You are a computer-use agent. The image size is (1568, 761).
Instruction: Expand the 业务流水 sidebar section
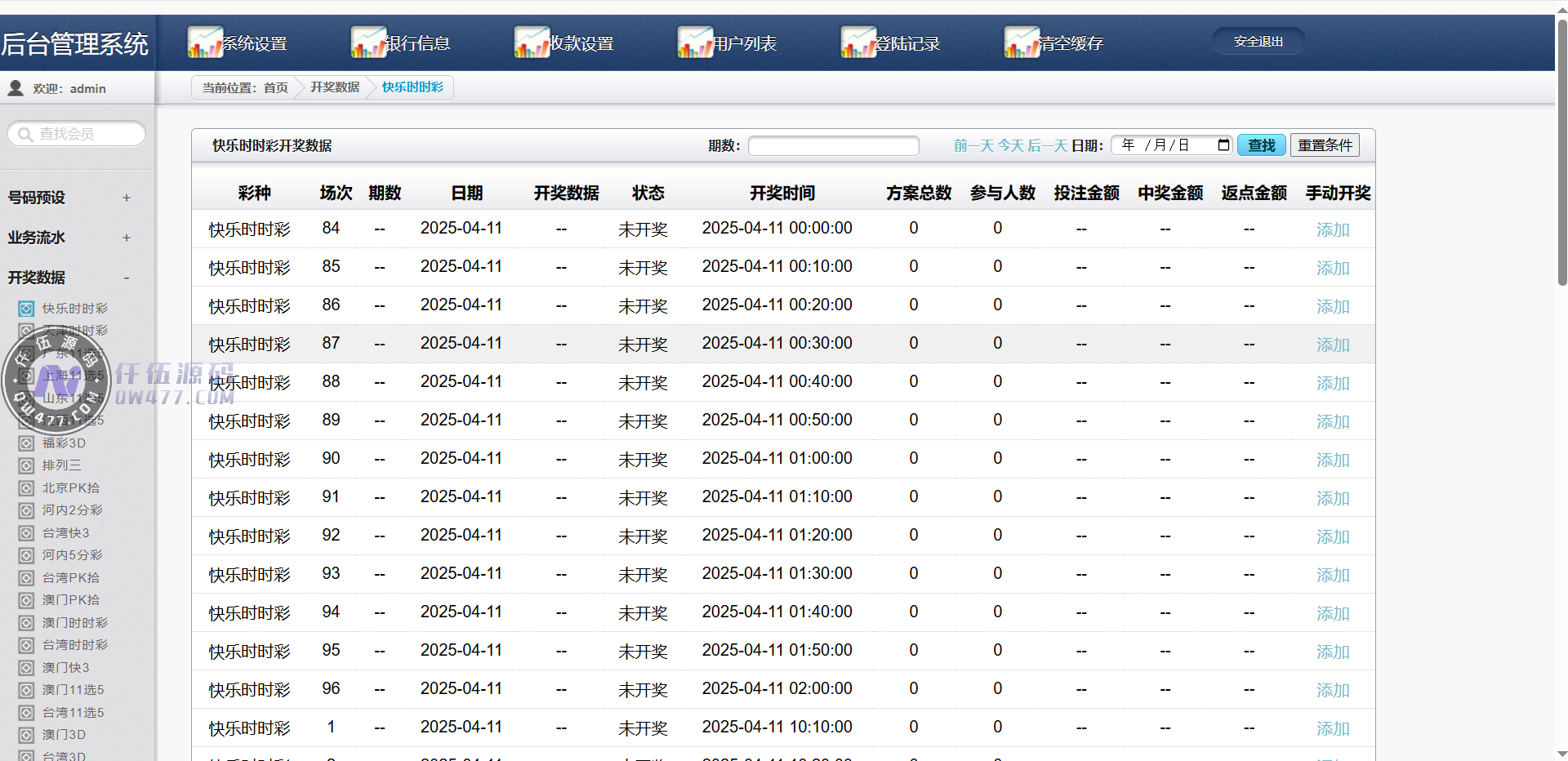pyautogui.click(x=127, y=238)
